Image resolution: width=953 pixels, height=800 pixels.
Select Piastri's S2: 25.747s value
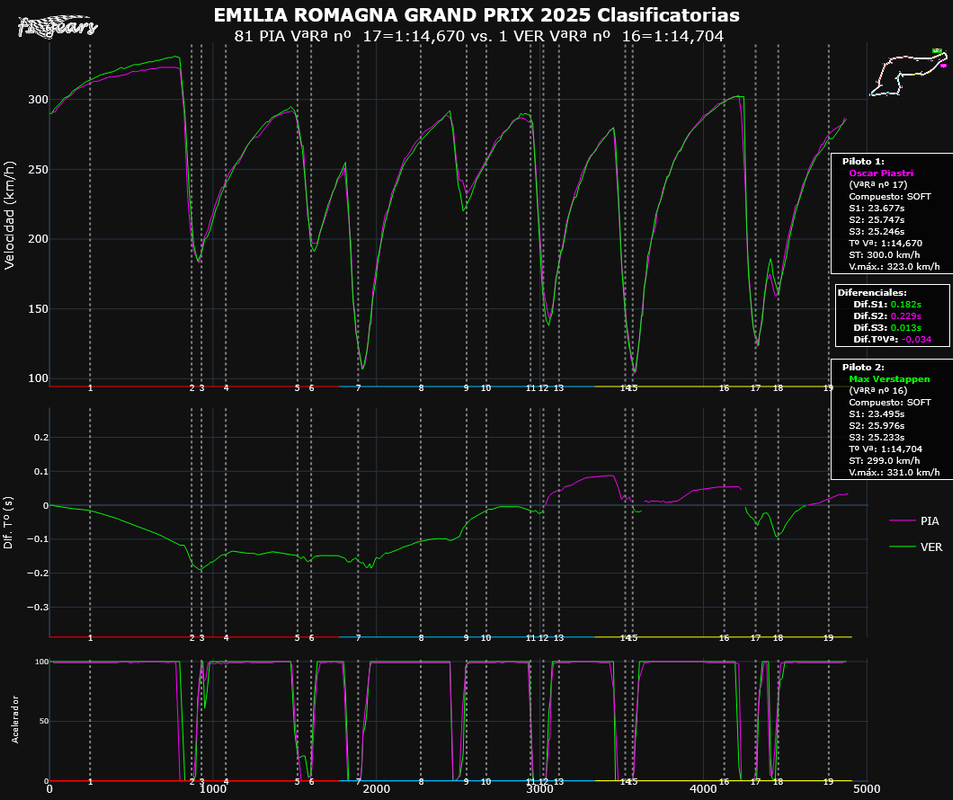pos(876,220)
